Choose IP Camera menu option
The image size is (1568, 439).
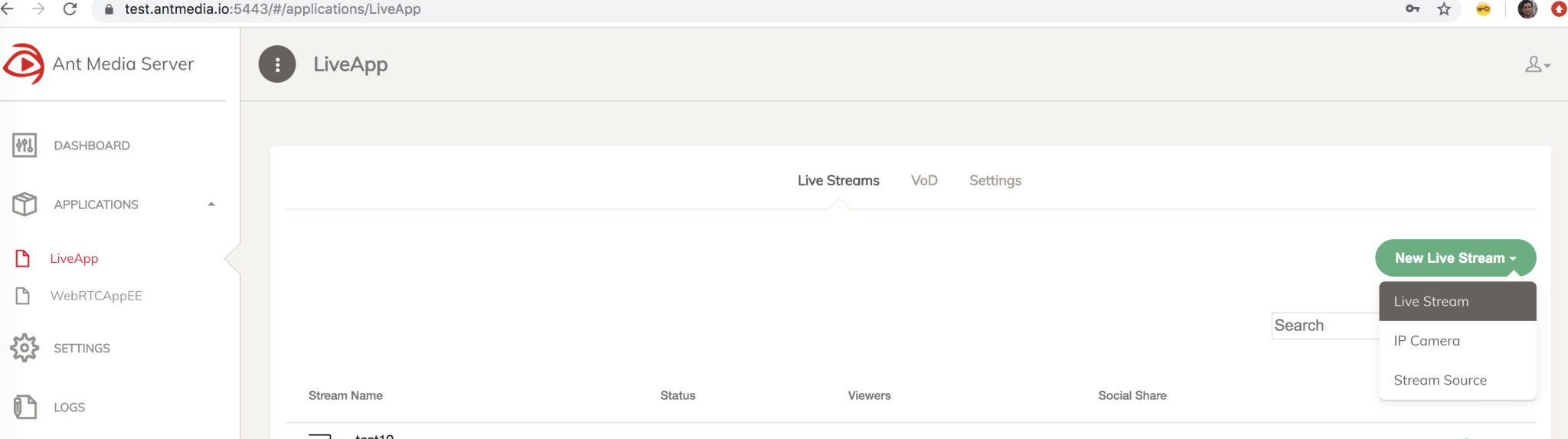(1458, 341)
